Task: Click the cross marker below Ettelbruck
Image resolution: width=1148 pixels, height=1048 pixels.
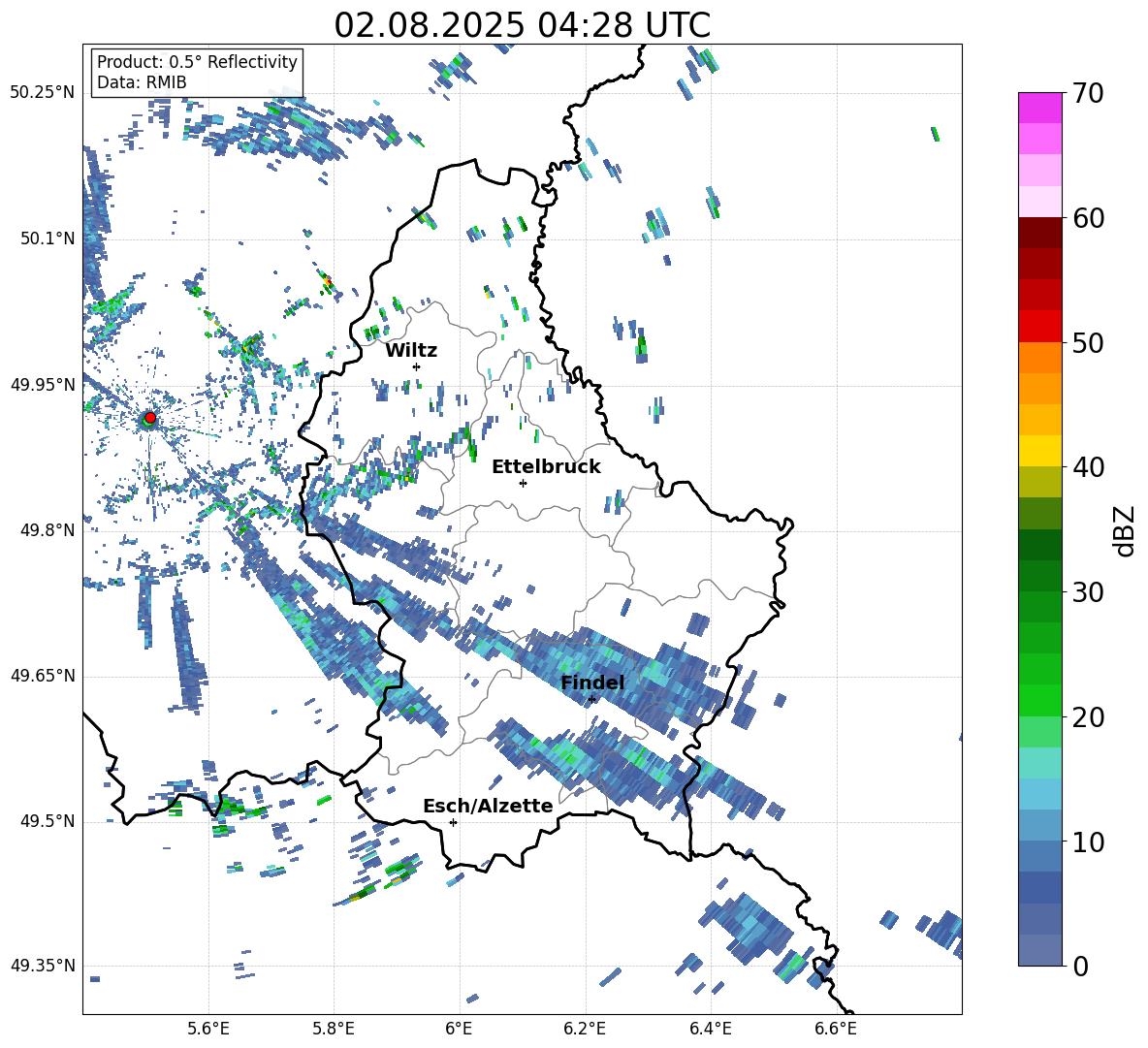Action: tap(523, 483)
